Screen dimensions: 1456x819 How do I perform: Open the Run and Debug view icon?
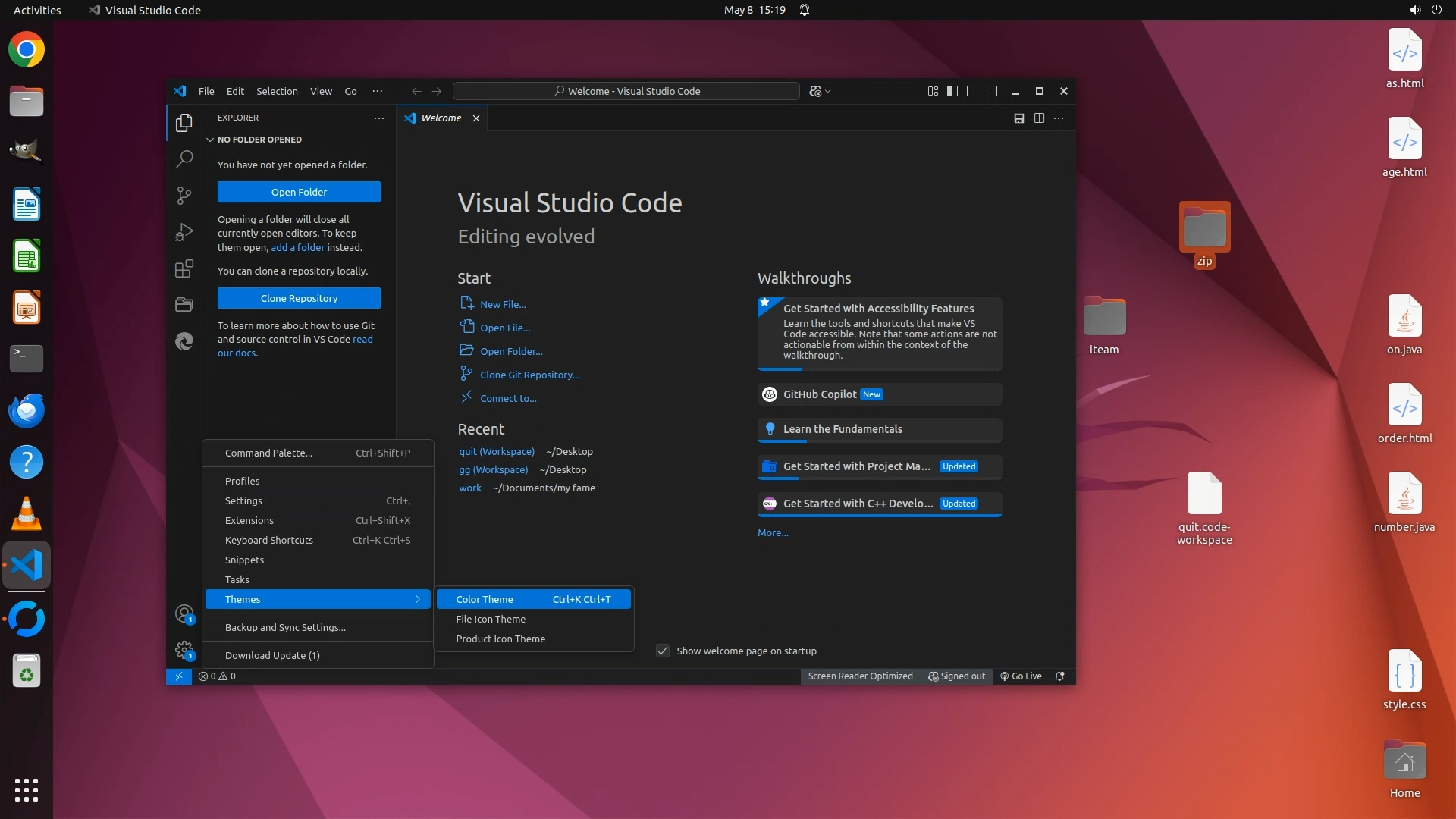coord(184,232)
